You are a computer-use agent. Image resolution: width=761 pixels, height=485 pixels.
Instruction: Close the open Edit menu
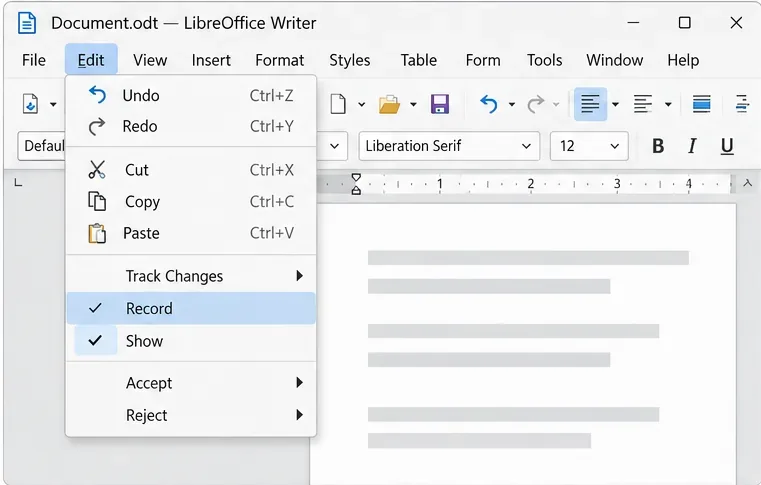click(91, 60)
